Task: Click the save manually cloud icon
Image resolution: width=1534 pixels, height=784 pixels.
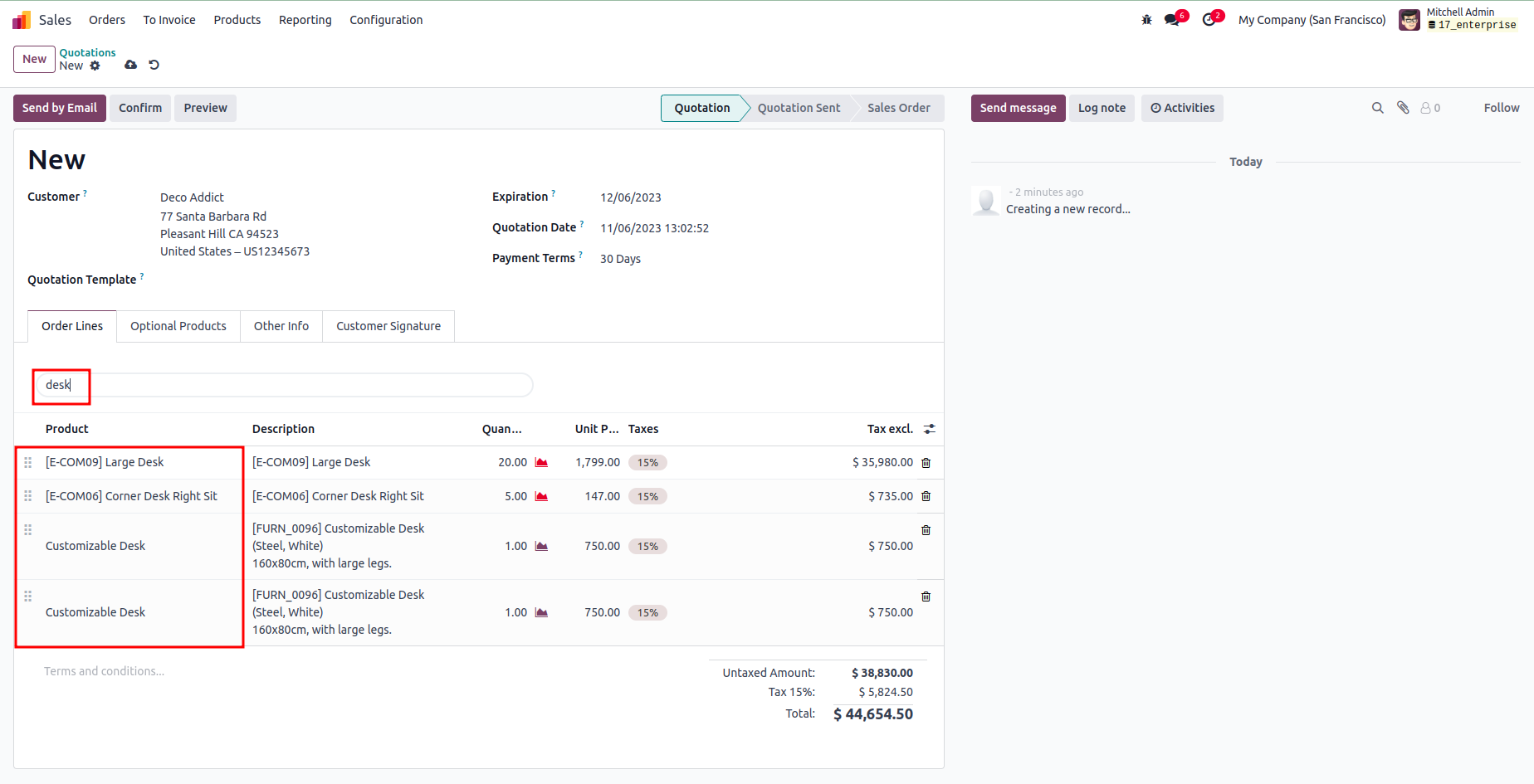Action: point(130,65)
